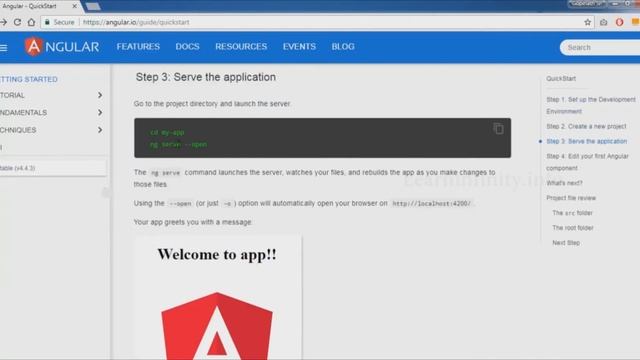Open the RESOURCES nav item
The image size is (640, 360).
pos(241,47)
